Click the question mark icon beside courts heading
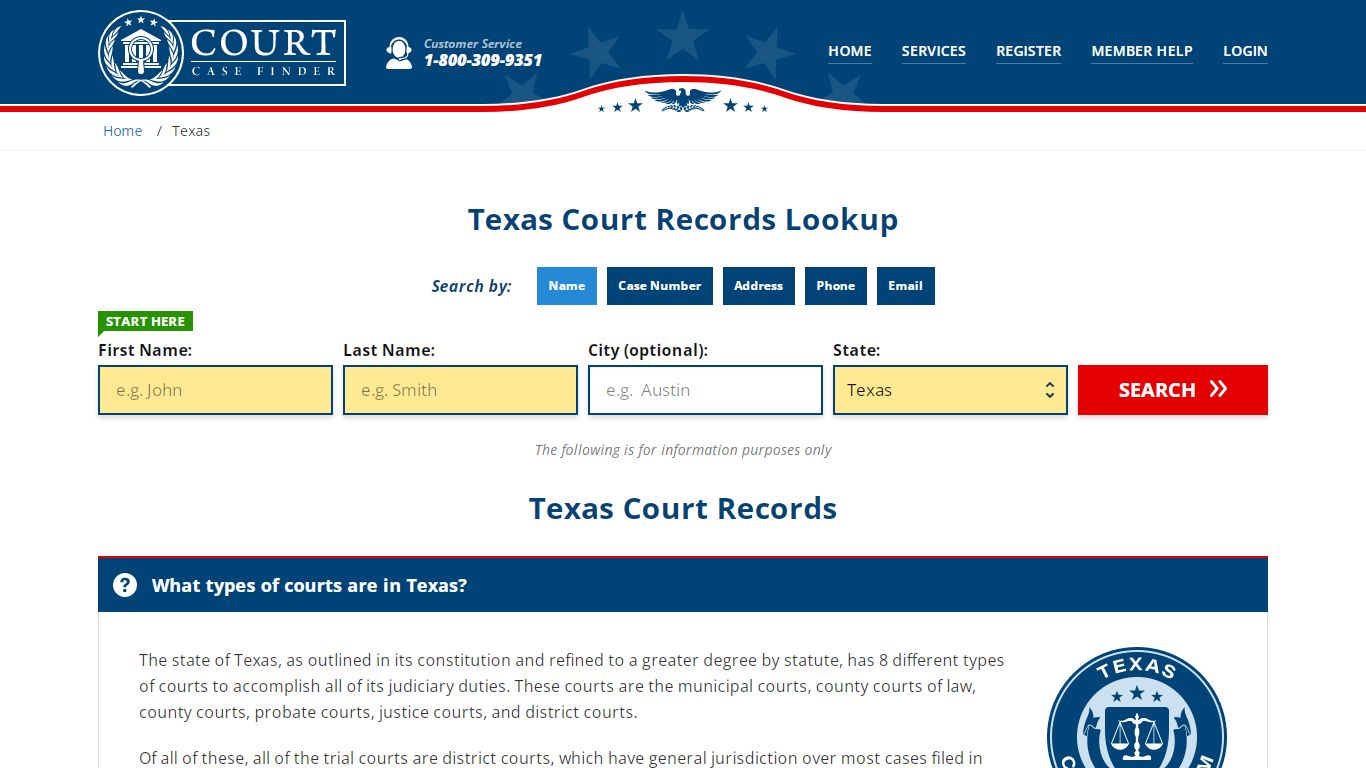Screen dimensions: 1366x768 [125, 585]
